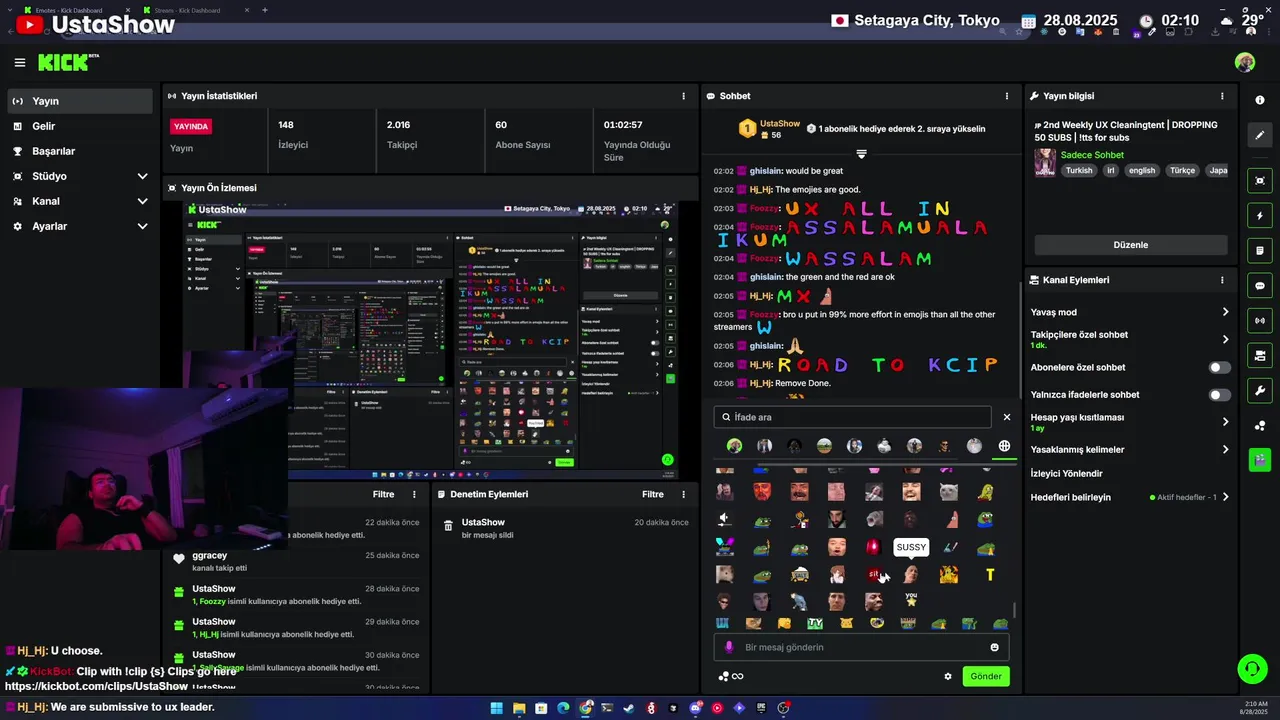Open the hamburger menu beside the Kick logo

coord(19,63)
